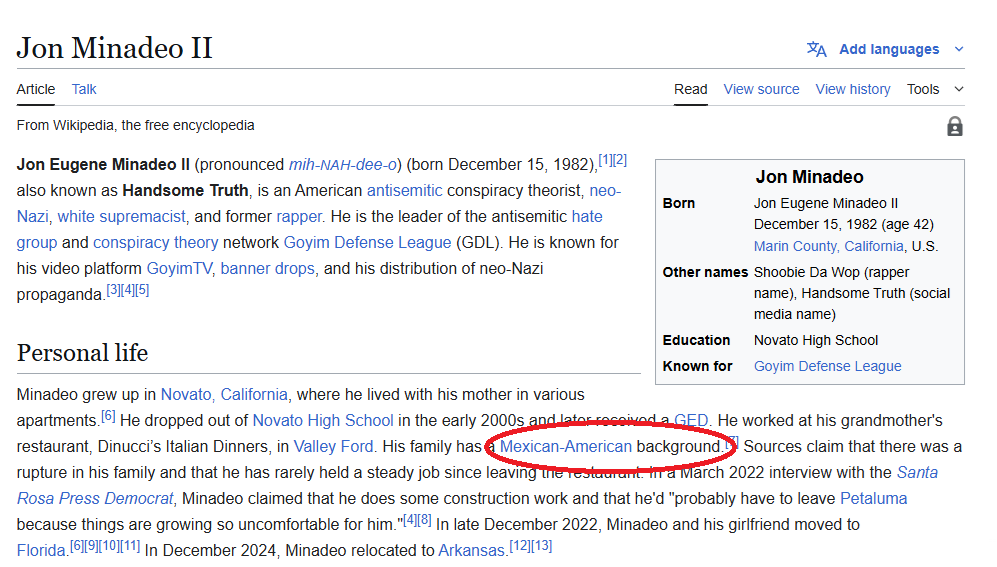Jump to citation [1] after birth date
The width and height of the screenshot is (997, 567).
point(605,160)
